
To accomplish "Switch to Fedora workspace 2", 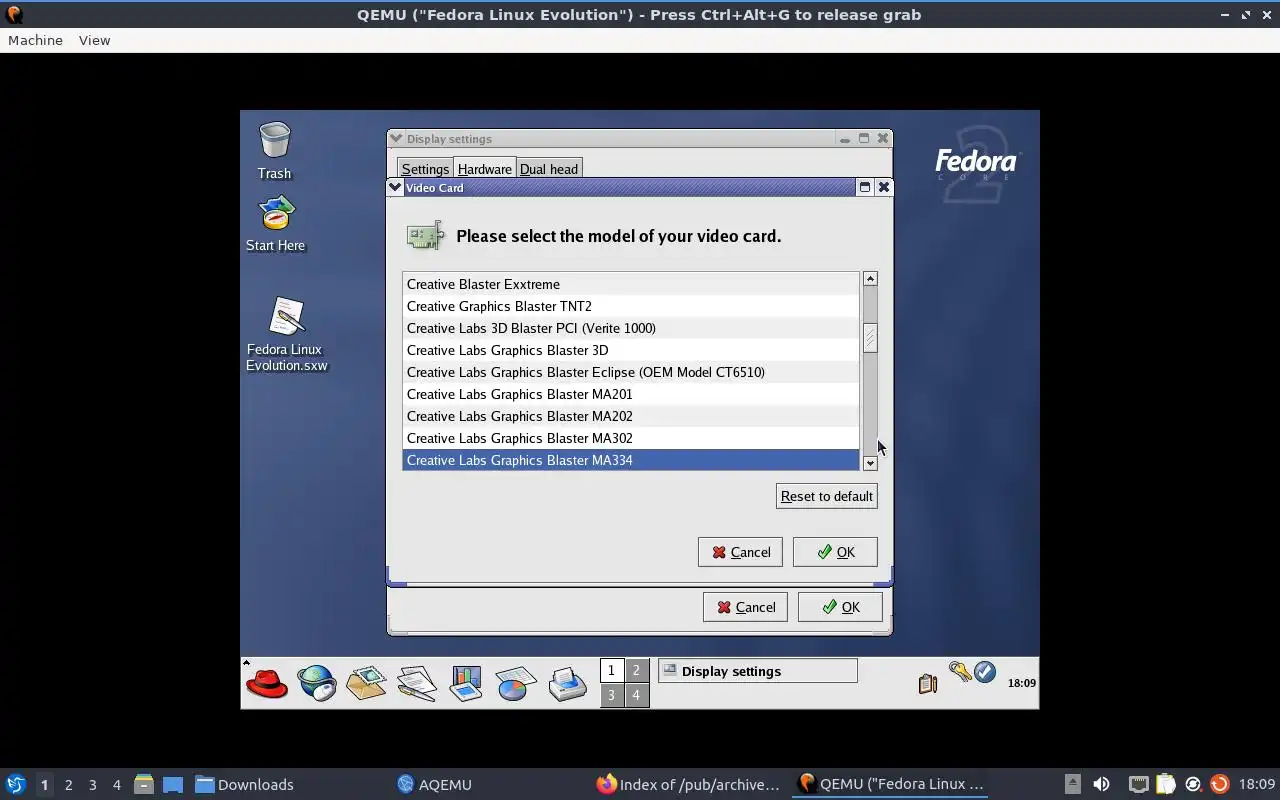I will pos(636,671).
